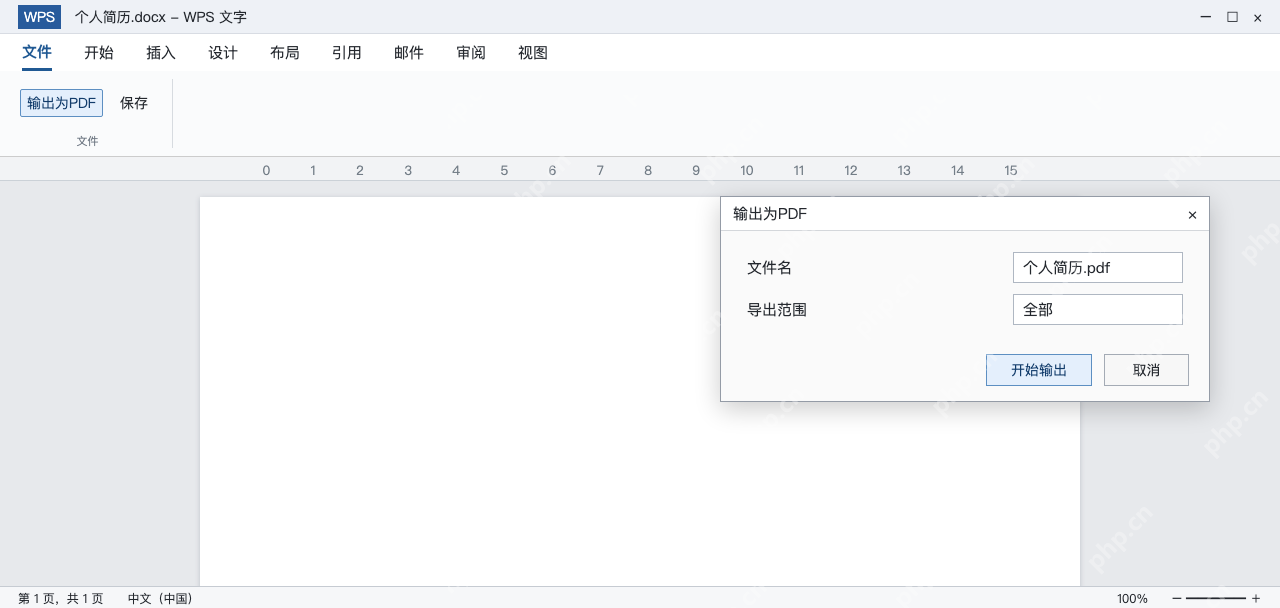Select the 视图 tab
This screenshot has height=608, width=1280.
pos(533,53)
